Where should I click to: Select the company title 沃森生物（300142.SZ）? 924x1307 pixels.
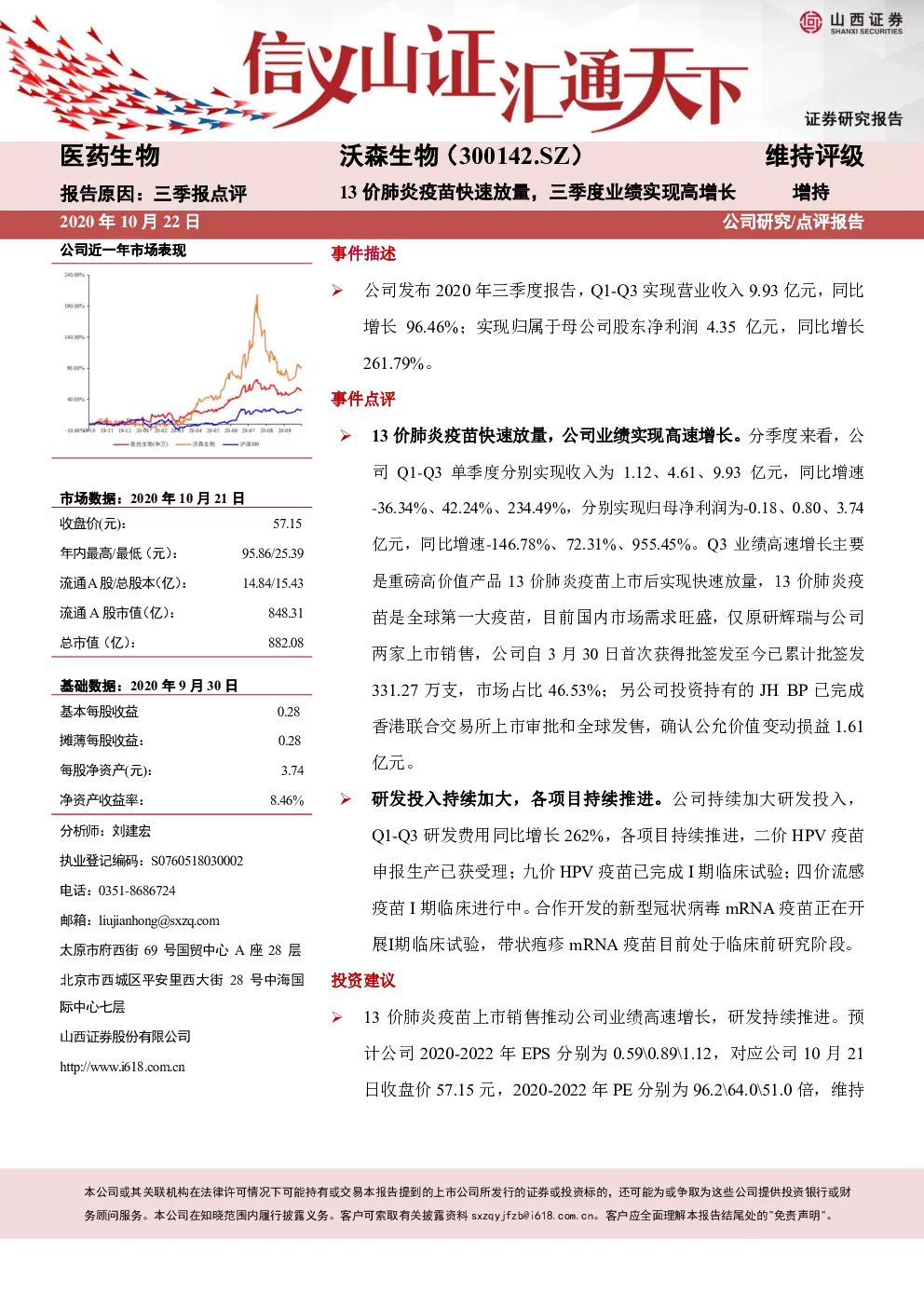click(x=466, y=157)
